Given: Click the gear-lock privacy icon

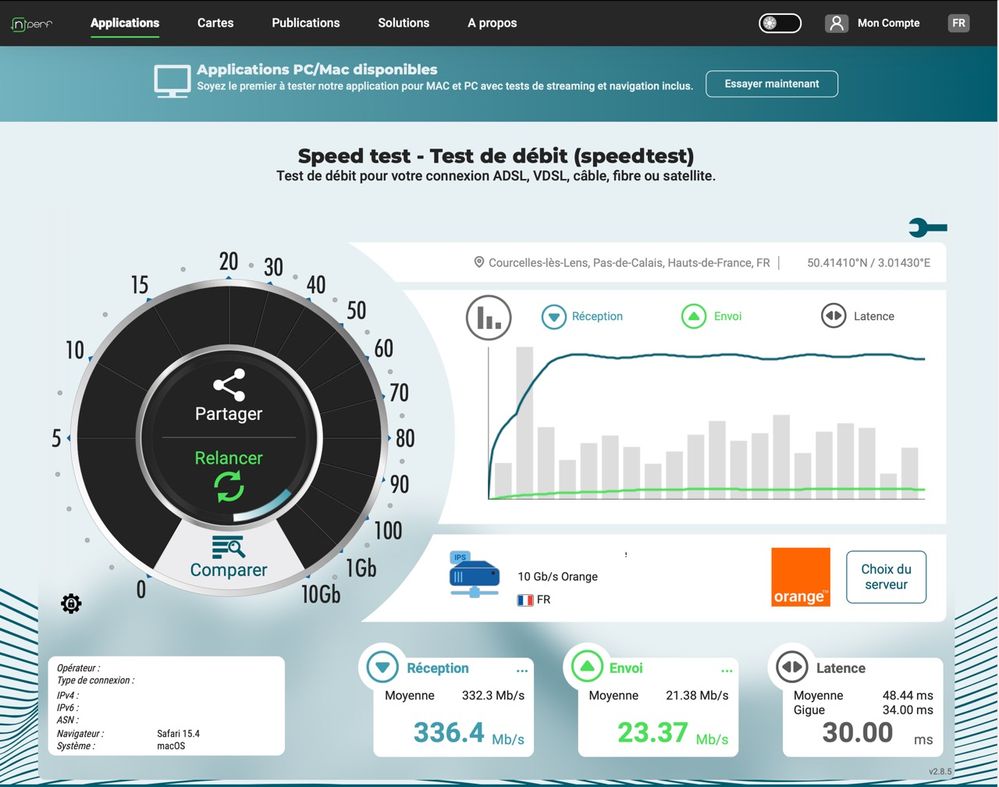Looking at the screenshot, I should [71, 603].
